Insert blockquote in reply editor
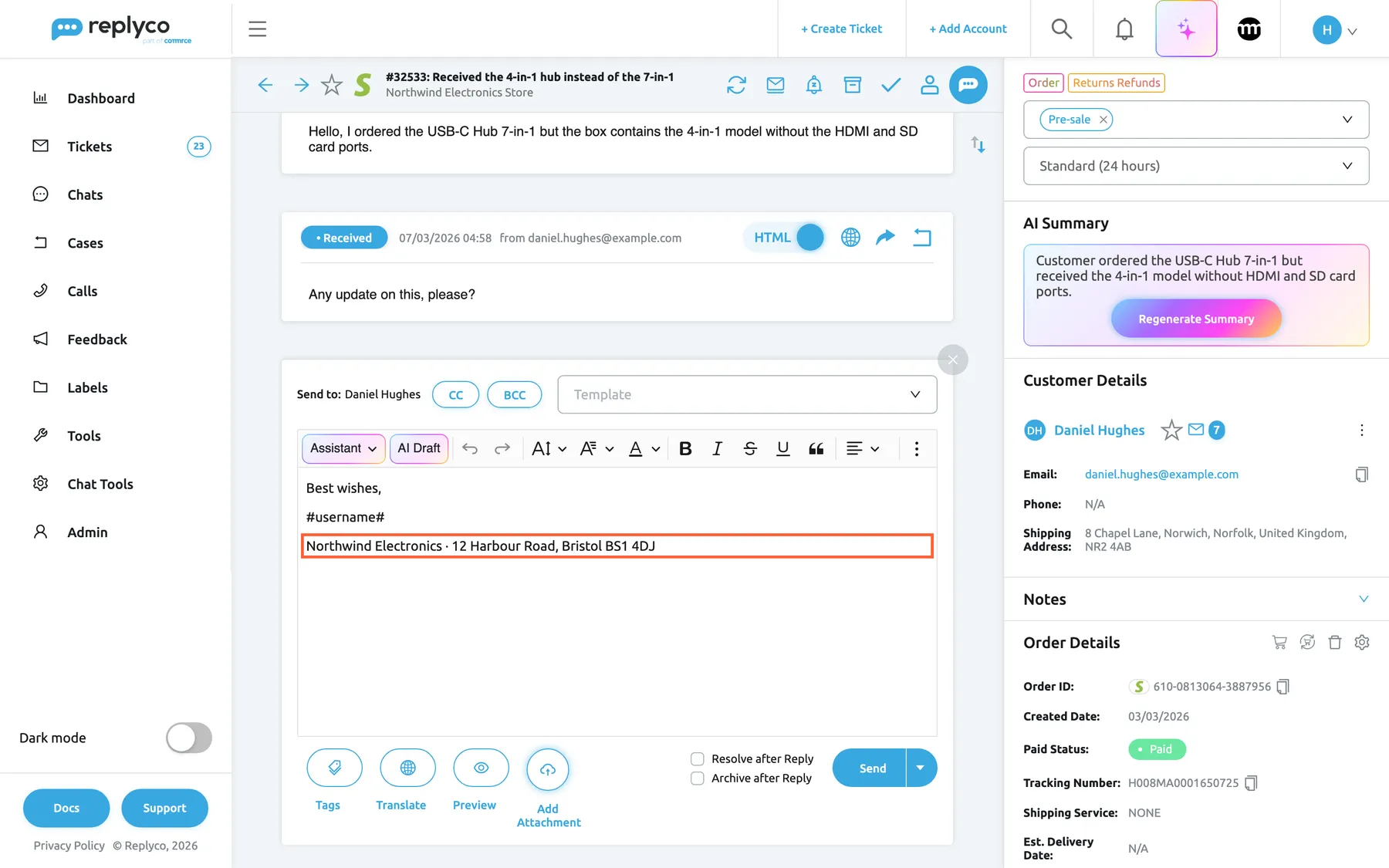The width and height of the screenshot is (1389, 868). [816, 448]
